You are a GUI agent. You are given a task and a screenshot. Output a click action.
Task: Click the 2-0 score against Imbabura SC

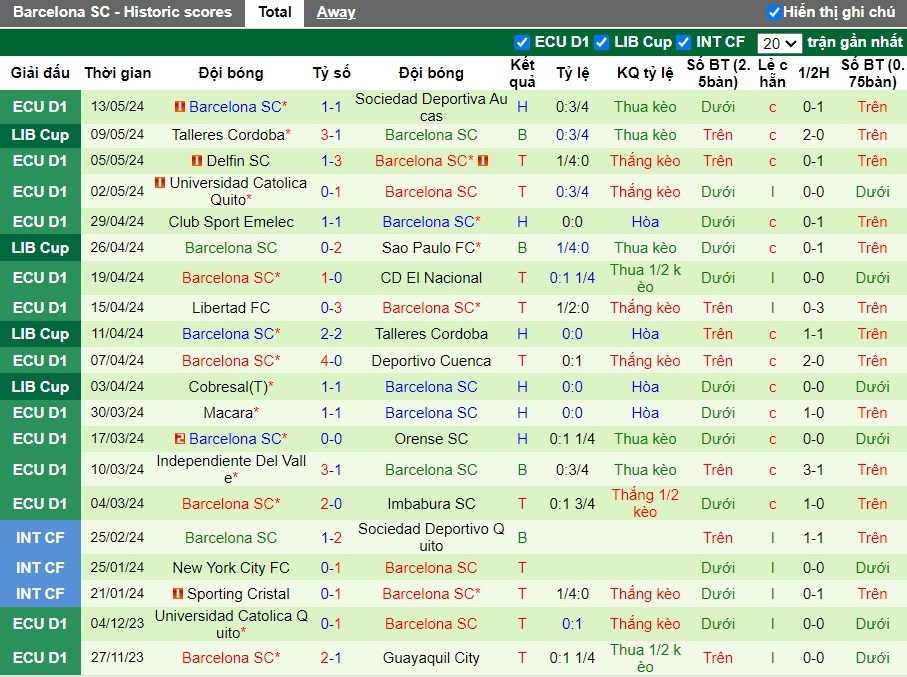pyautogui.click(x=331, y=503)
